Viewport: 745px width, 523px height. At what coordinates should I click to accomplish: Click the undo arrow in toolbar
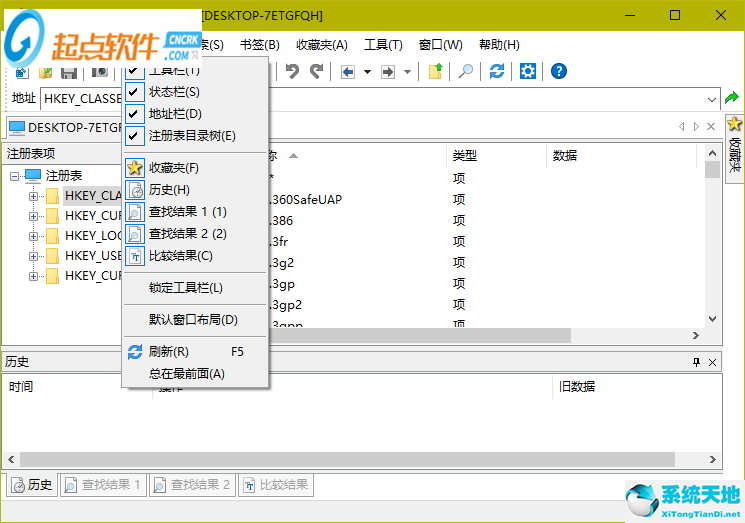pos(292,72)
